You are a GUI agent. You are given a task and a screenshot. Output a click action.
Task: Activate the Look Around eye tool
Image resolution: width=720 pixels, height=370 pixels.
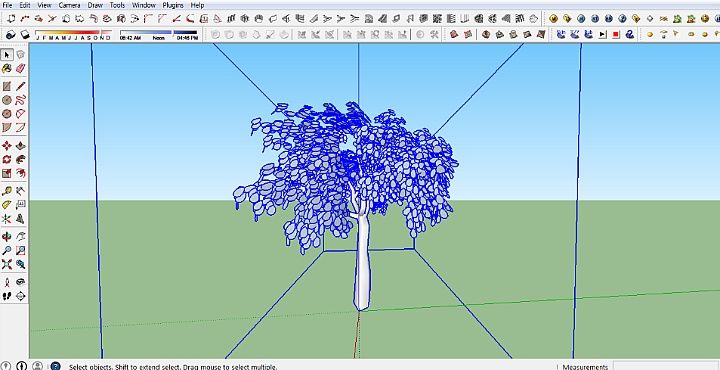coord(20,282)
